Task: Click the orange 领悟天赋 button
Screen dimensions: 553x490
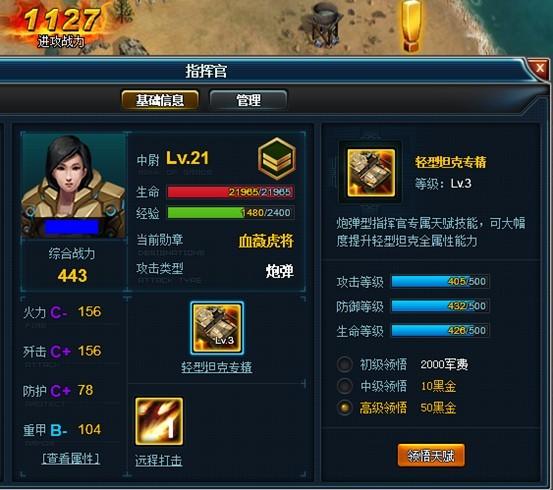Action: pos(431,456)
